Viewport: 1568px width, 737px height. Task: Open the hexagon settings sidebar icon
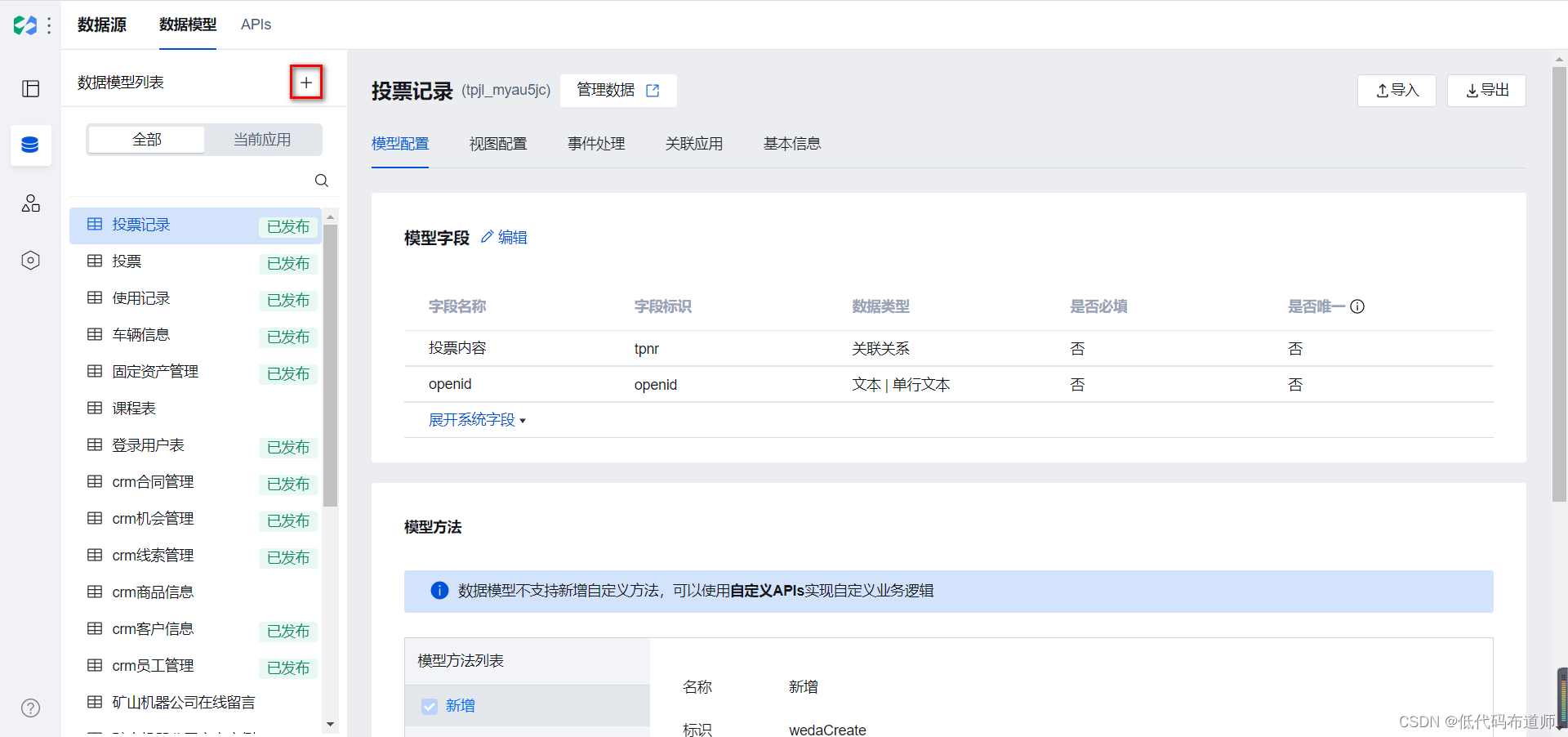[x=31, y=260]
